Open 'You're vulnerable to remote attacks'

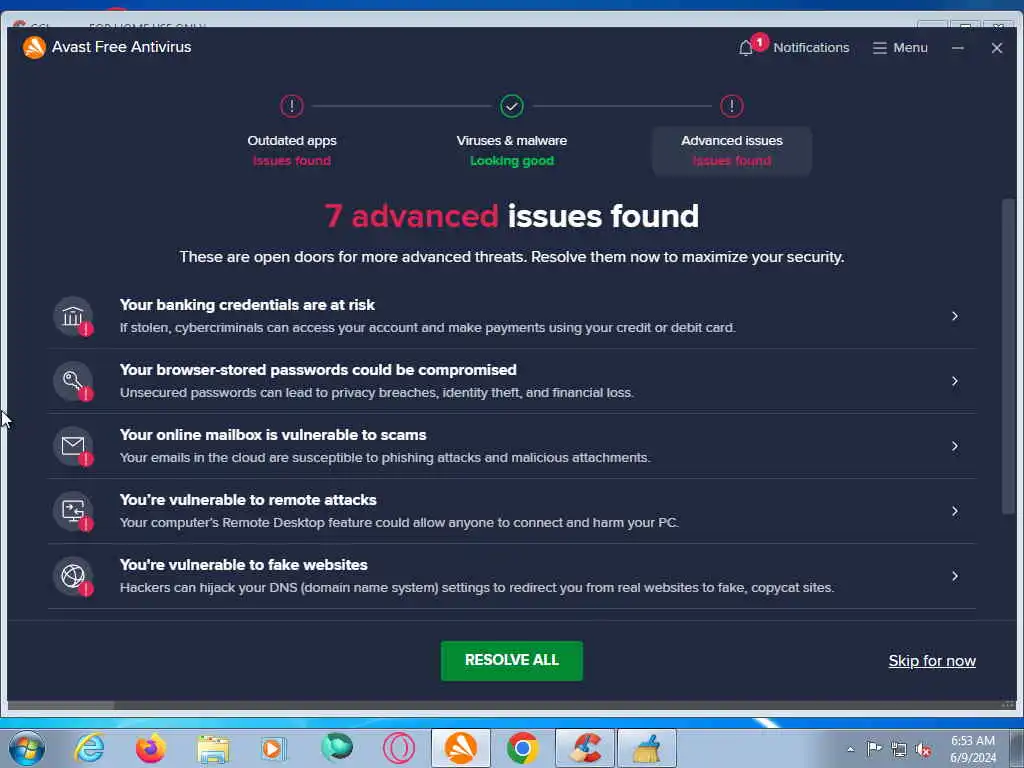[x=512, y=511]
